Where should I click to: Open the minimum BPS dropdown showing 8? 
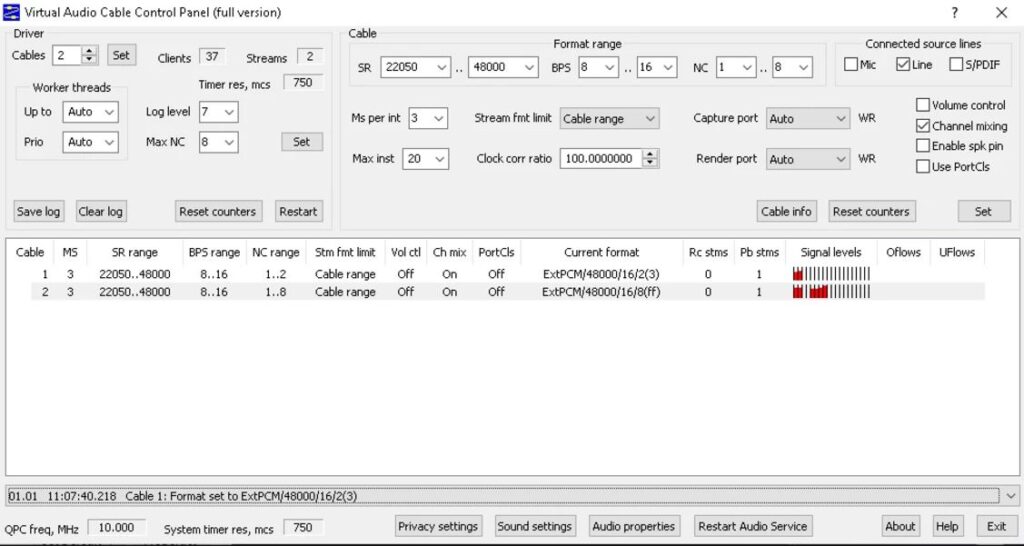click(598, 67)
